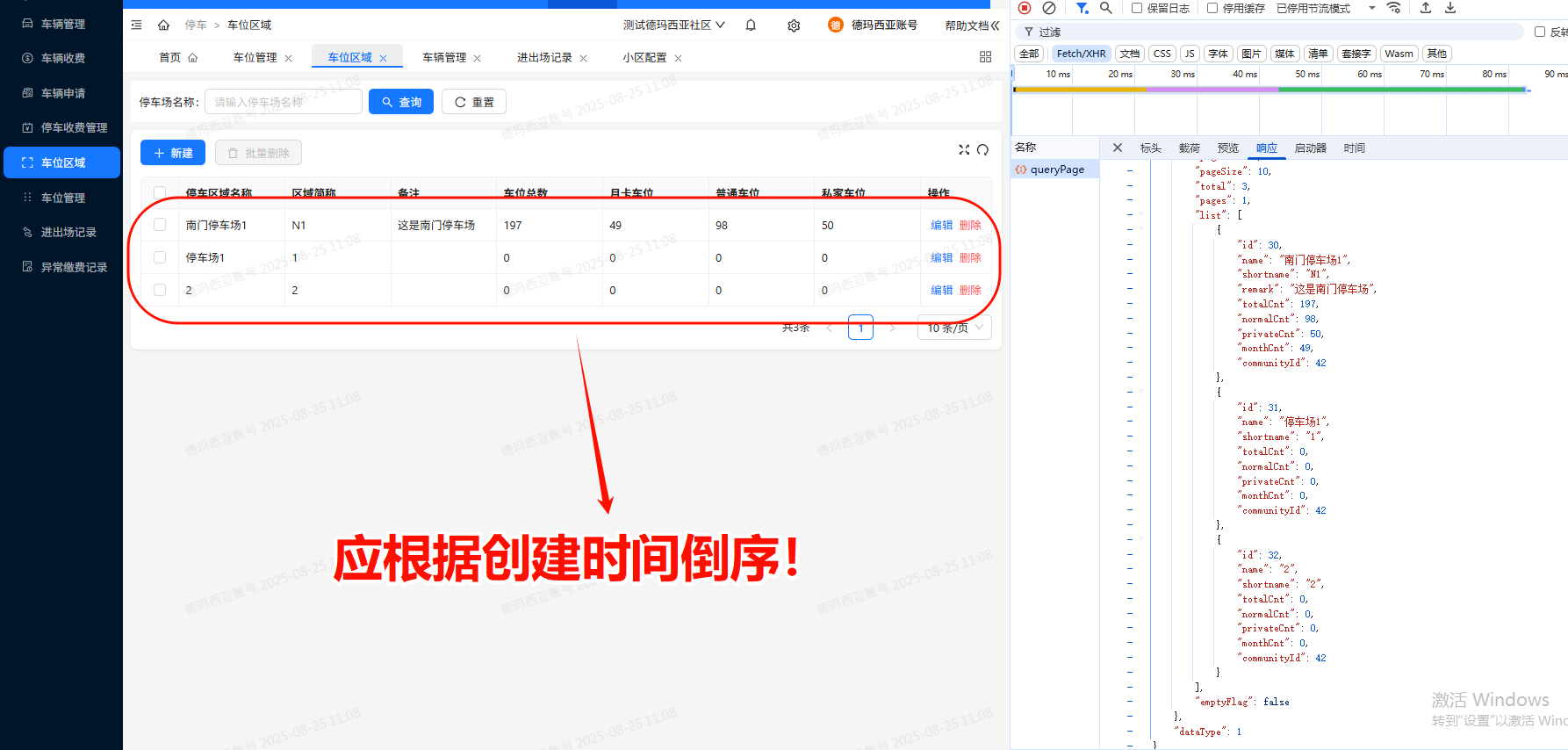The width and height of the screenshot is (1568, 750).
Task: Open the 标头 tab in DevTools
Action: click(1151, 148)
